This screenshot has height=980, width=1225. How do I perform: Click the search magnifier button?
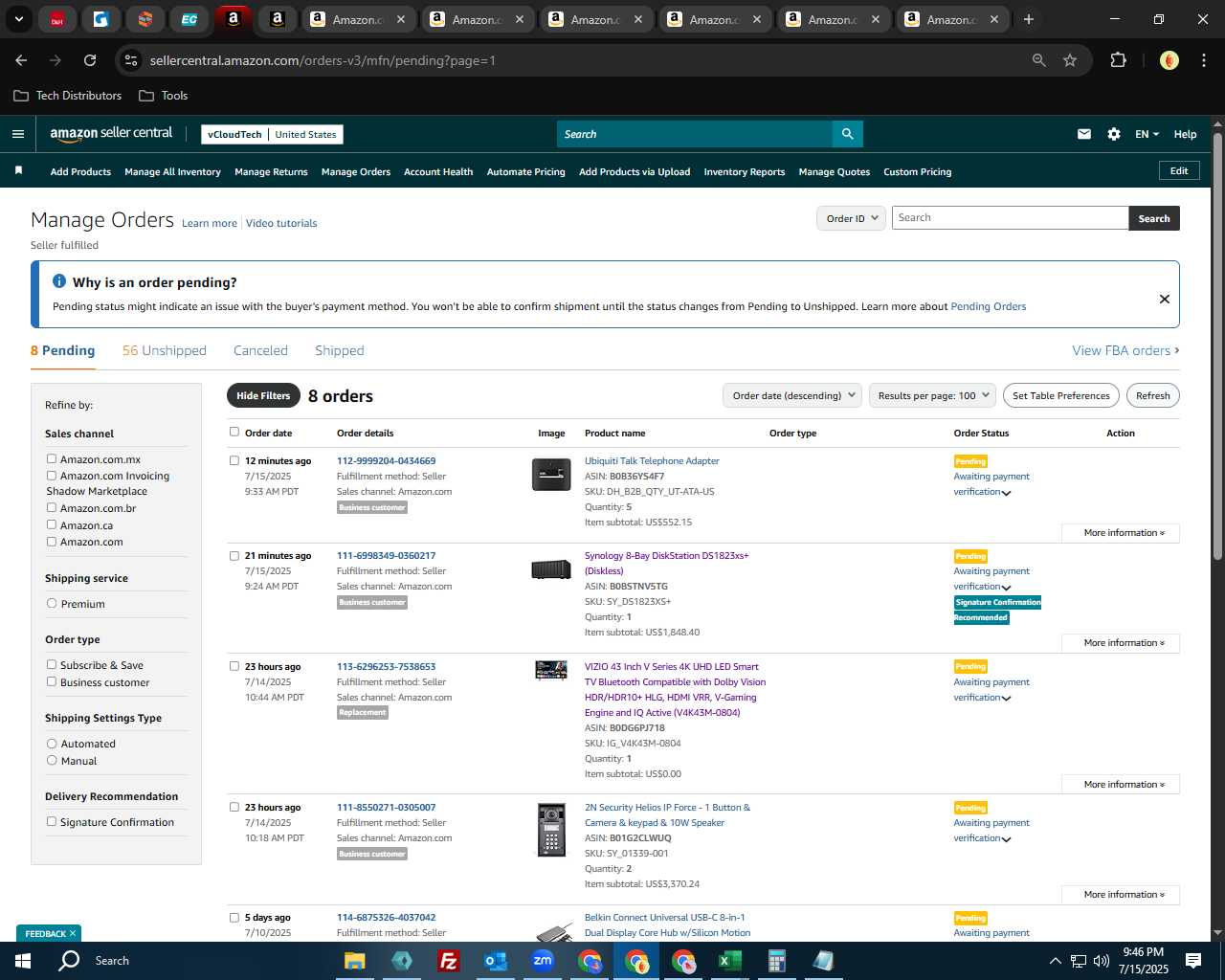[847, 134]
